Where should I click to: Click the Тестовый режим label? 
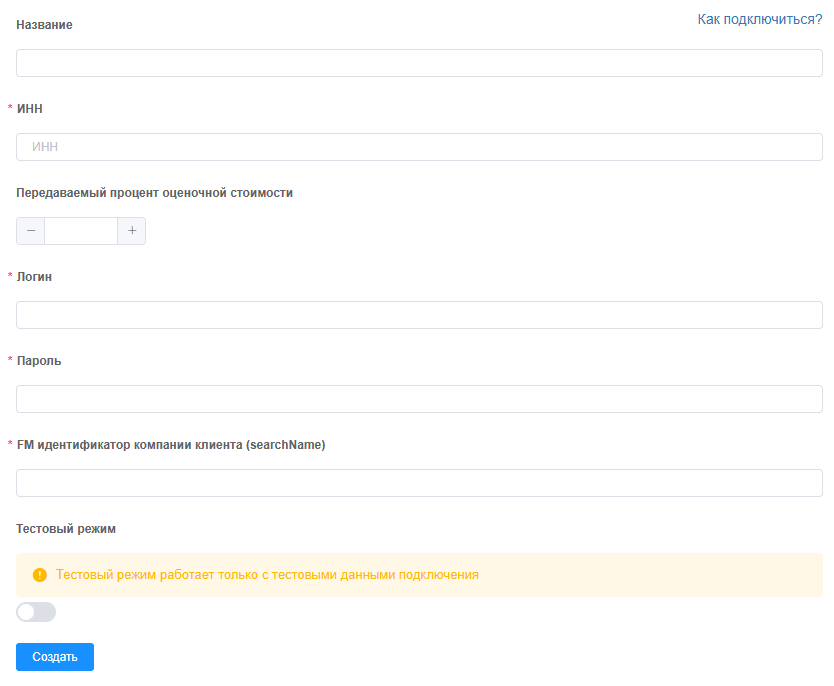pyautogui.click(x=66, y=528)
